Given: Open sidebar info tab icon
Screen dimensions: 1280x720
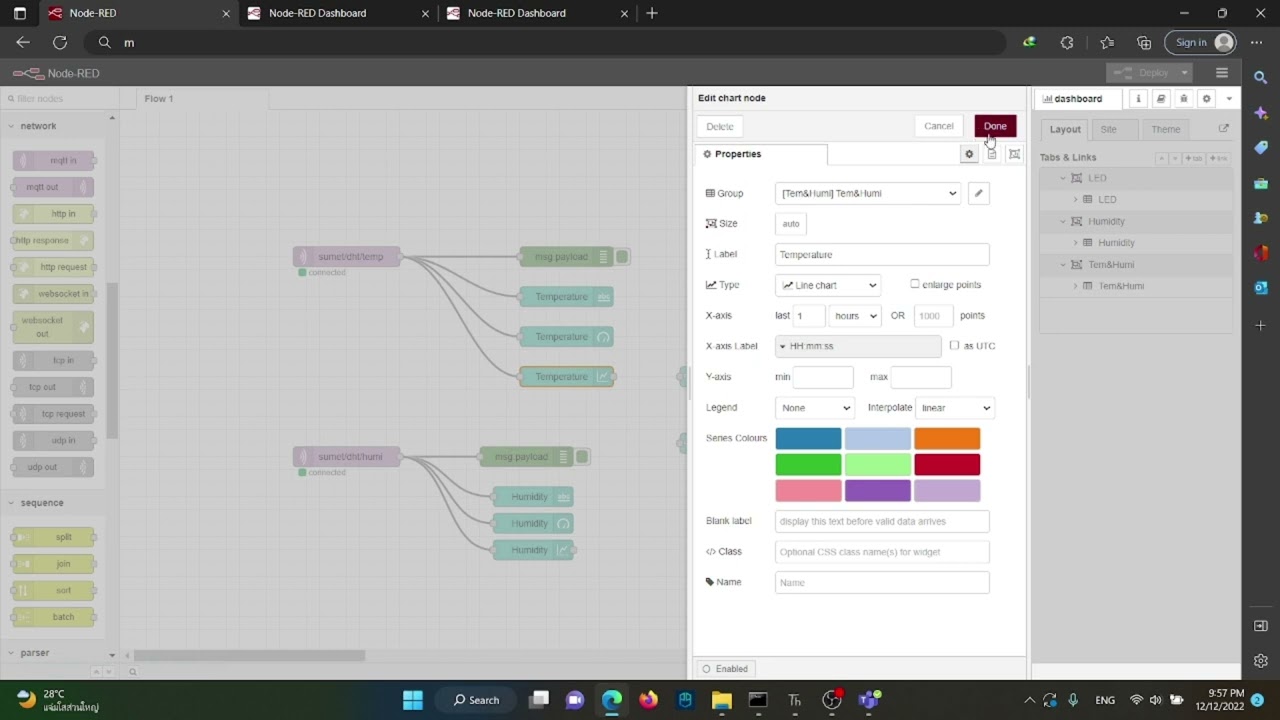Looking at the screenshot, I should tap(1138, 99).
